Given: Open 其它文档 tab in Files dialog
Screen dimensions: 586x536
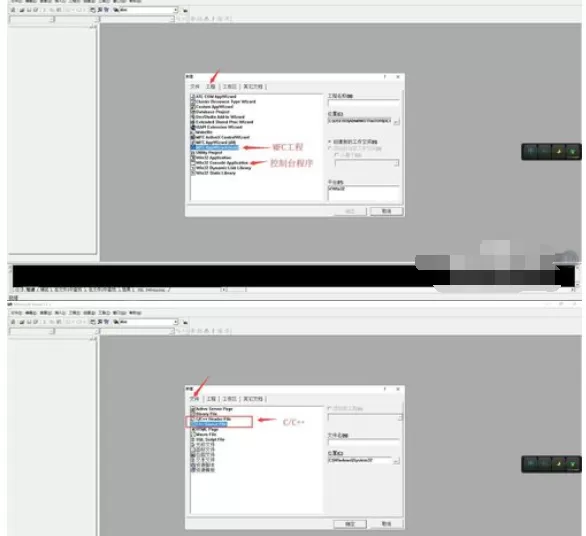Looking at the screenshot, I should click(253, 399).
